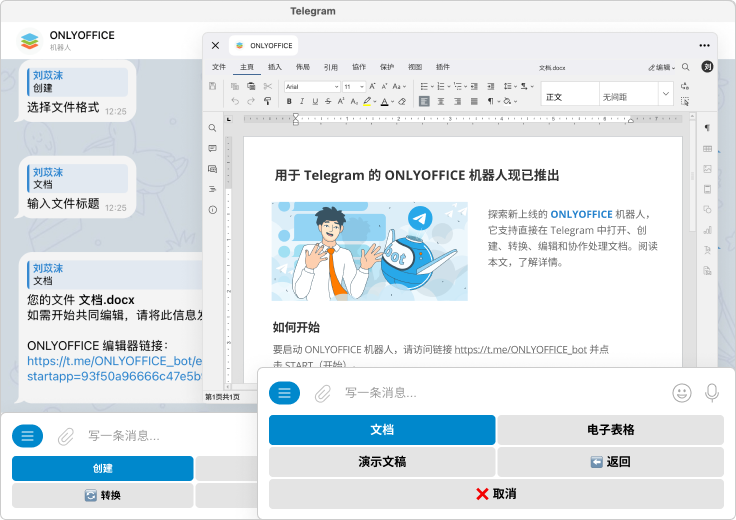Click the Increment font size icon
This screenshot has width=736, height=520.
[x=372, y=86]
